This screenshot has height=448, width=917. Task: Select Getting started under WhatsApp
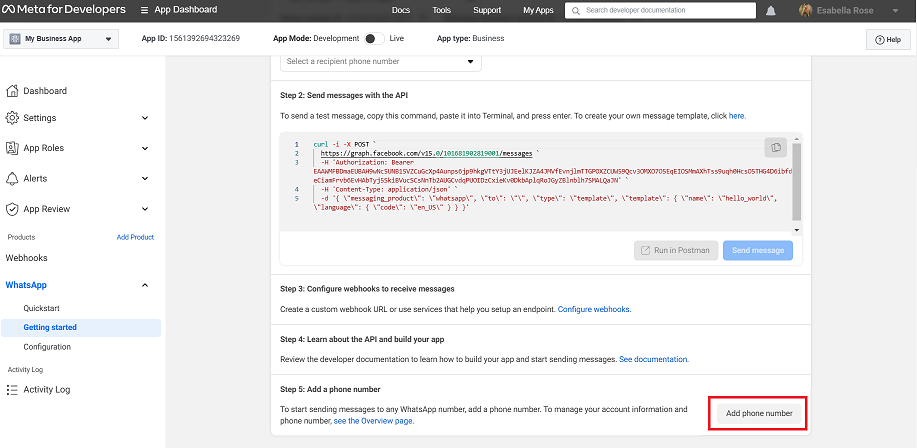coord(81,328)
